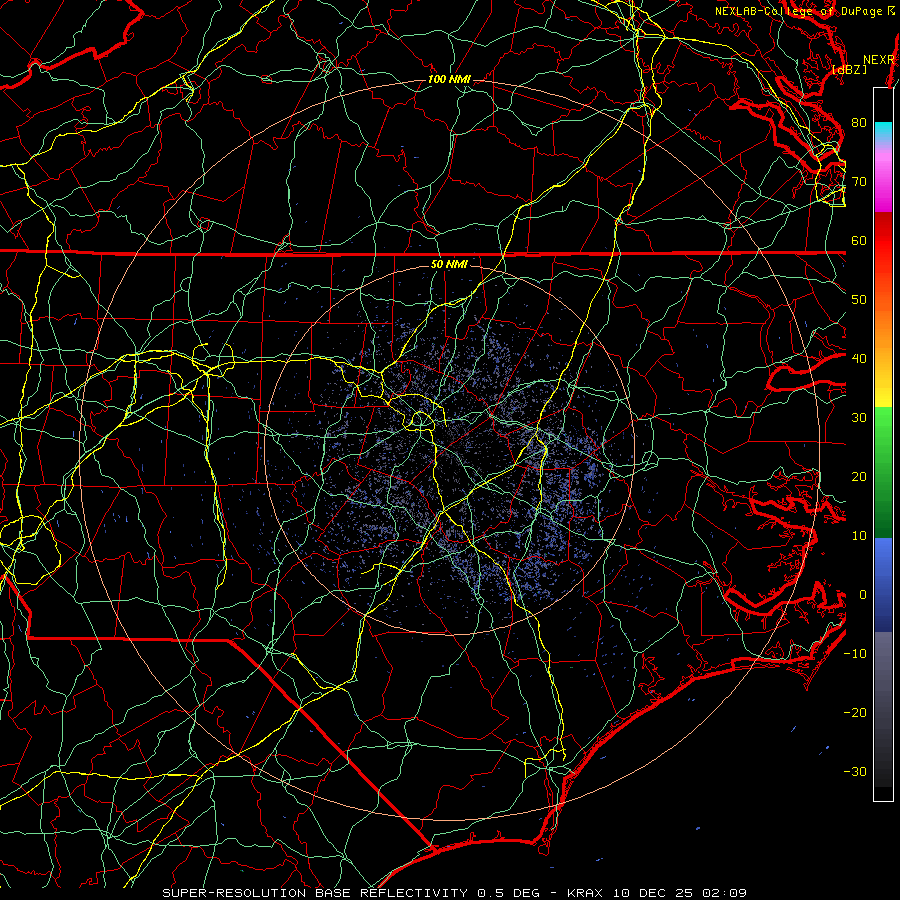The height and width of the screenshot is (900, 900).
Task: Click the 80 dBZ scale value
Action: coord(859,122)
